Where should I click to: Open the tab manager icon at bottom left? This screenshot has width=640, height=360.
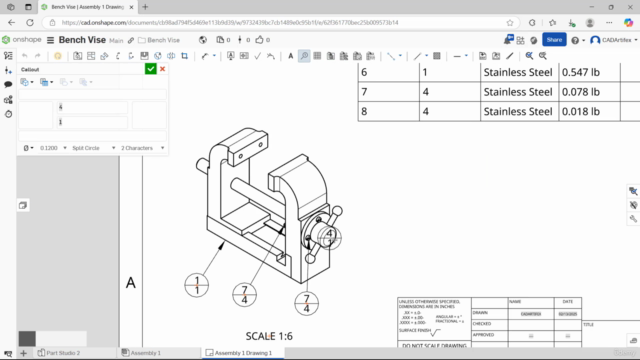8,353
